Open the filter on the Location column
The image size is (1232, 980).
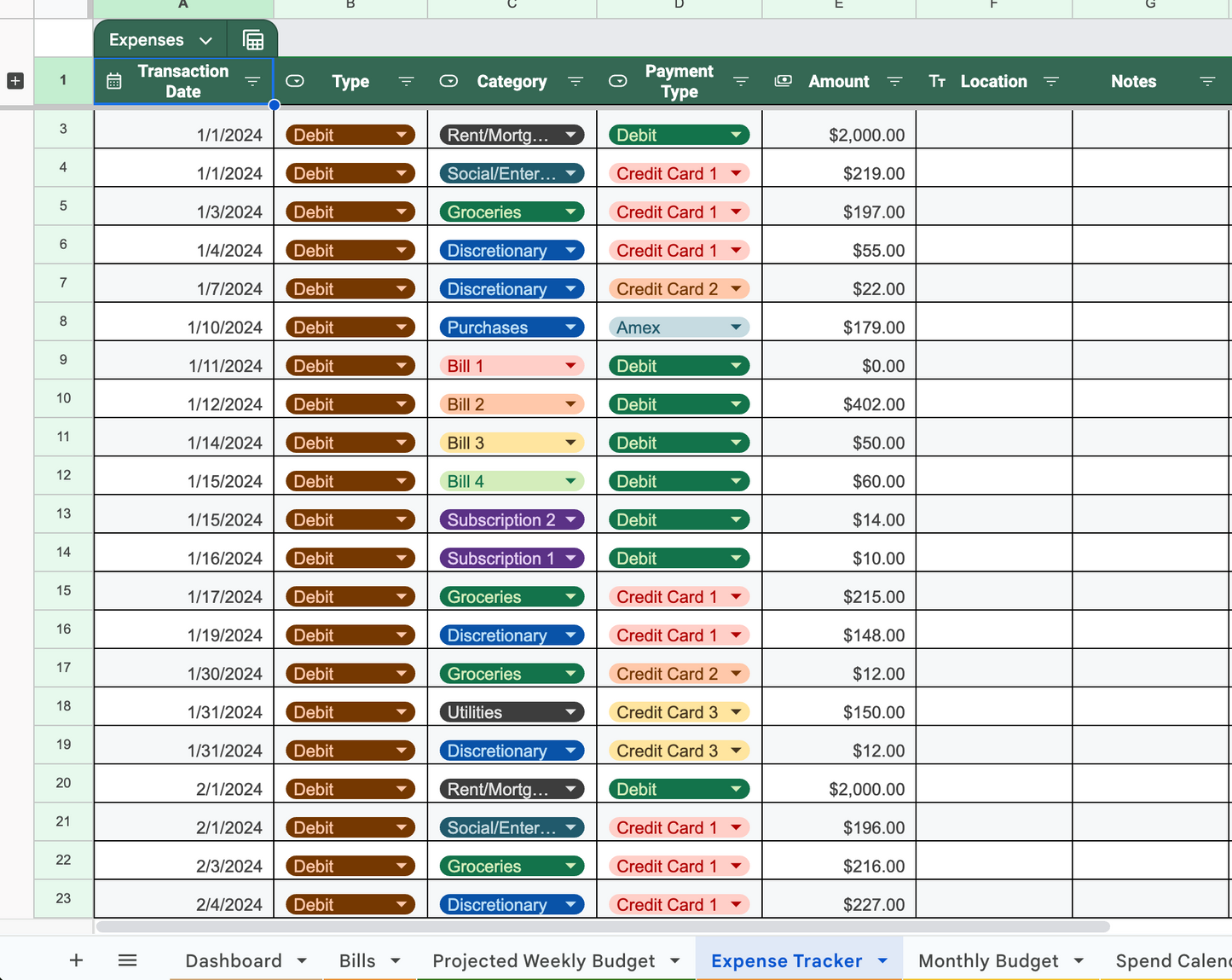pos(1051,81)
